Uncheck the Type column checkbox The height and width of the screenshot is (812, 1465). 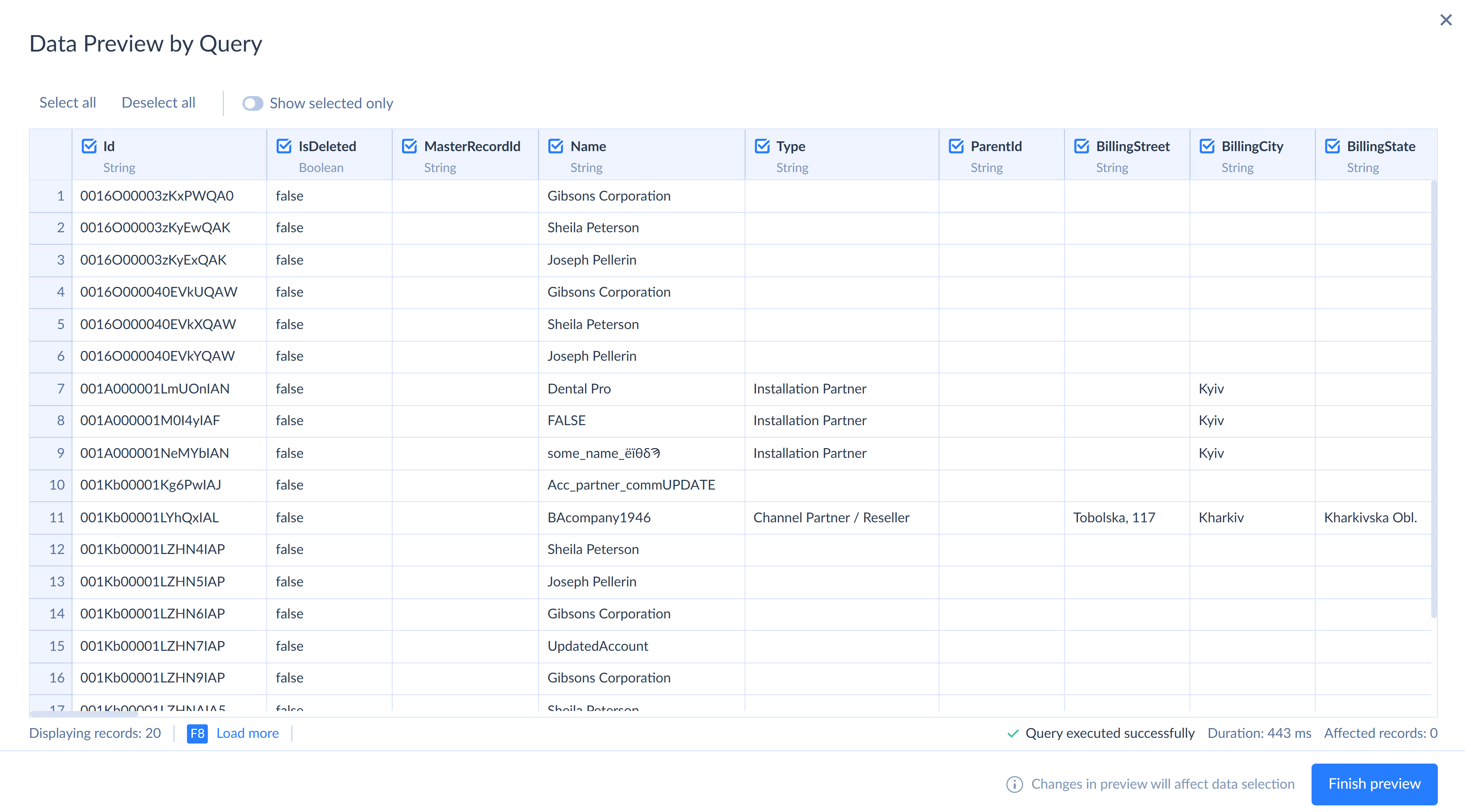[x=762, y=146]
